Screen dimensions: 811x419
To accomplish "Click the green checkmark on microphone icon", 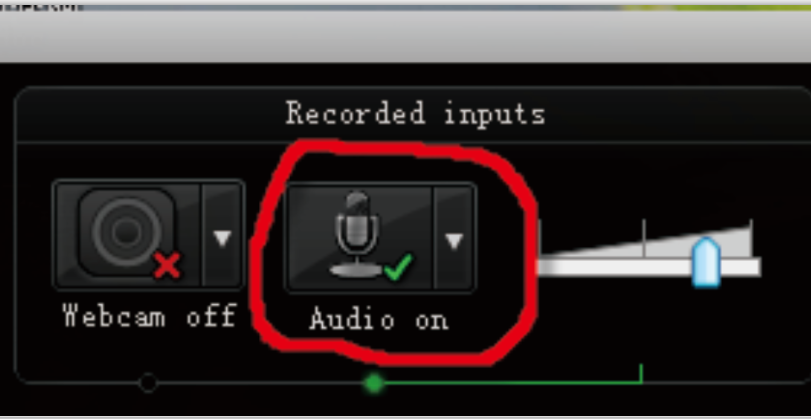I will coord(398,267).
